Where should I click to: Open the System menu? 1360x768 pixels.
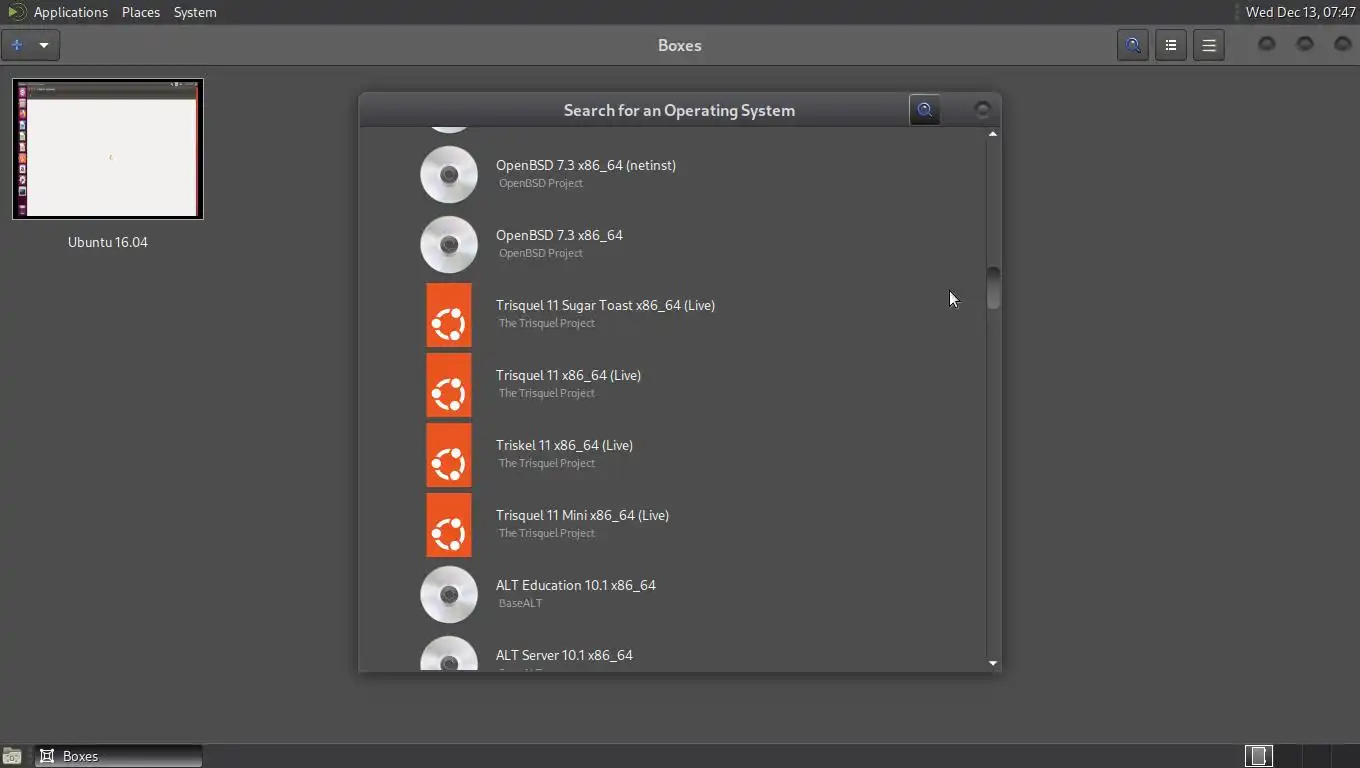(x=195, y=12)
